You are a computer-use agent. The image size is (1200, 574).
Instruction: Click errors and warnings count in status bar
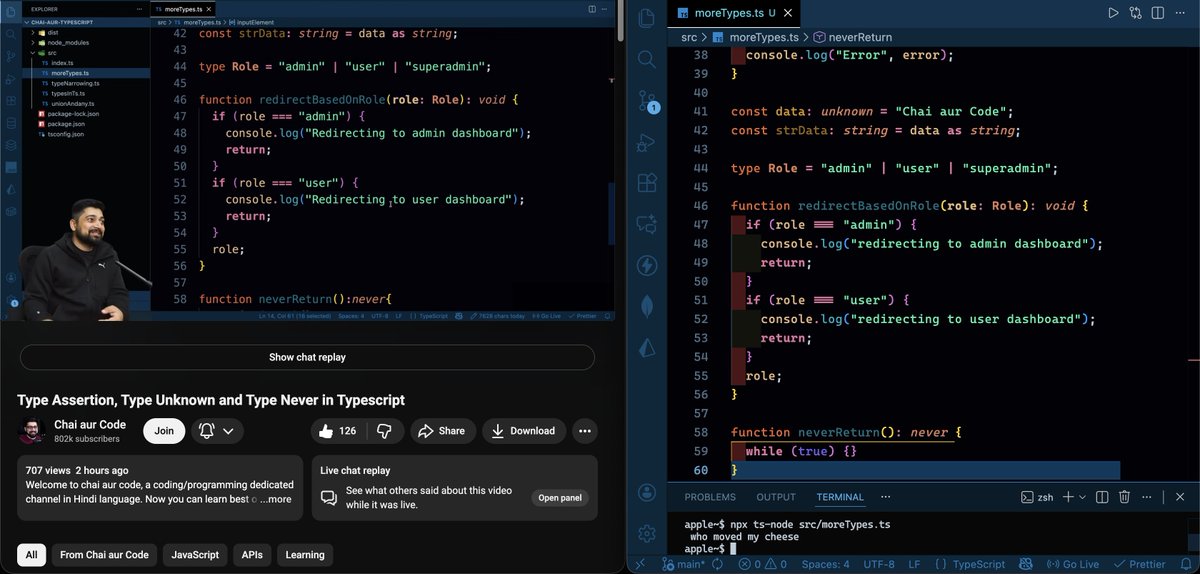pos(763,564)
